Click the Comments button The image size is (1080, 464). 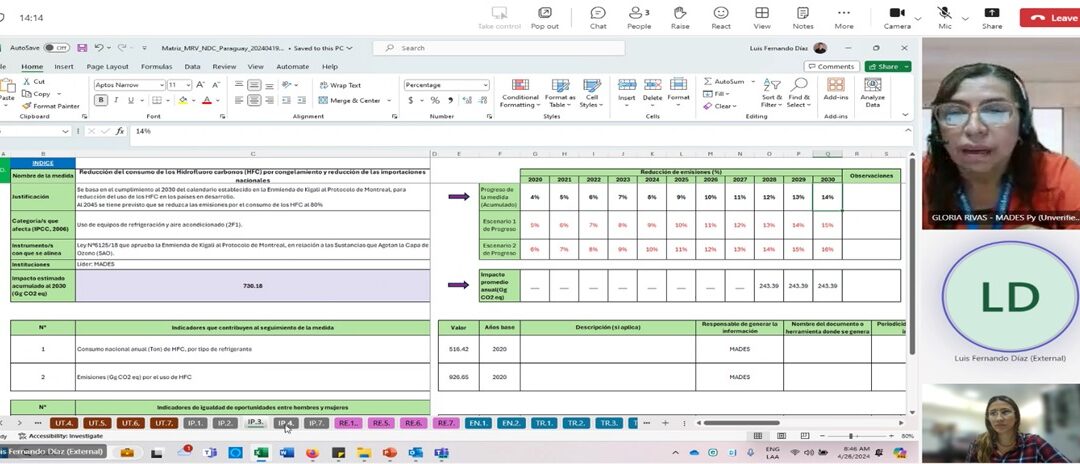point(832,66)
